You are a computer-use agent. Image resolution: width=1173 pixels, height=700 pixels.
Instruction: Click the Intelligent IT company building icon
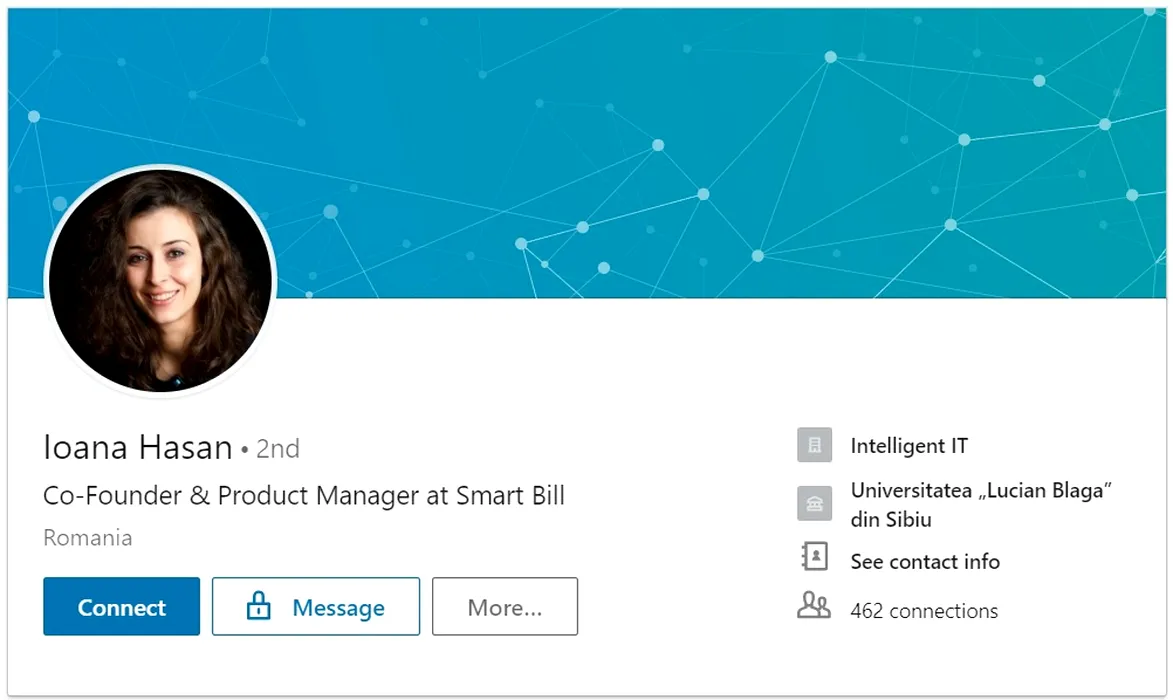[x=814, y=445]
